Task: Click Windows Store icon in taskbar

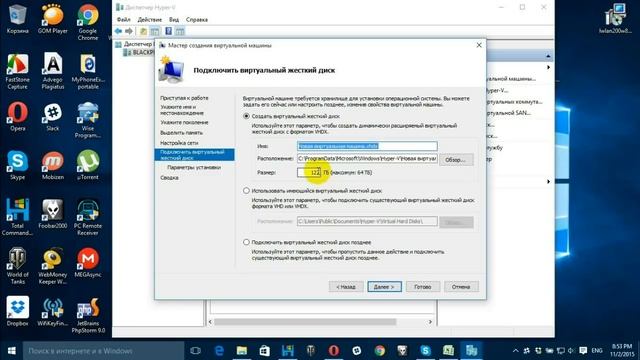Action: 264,350
